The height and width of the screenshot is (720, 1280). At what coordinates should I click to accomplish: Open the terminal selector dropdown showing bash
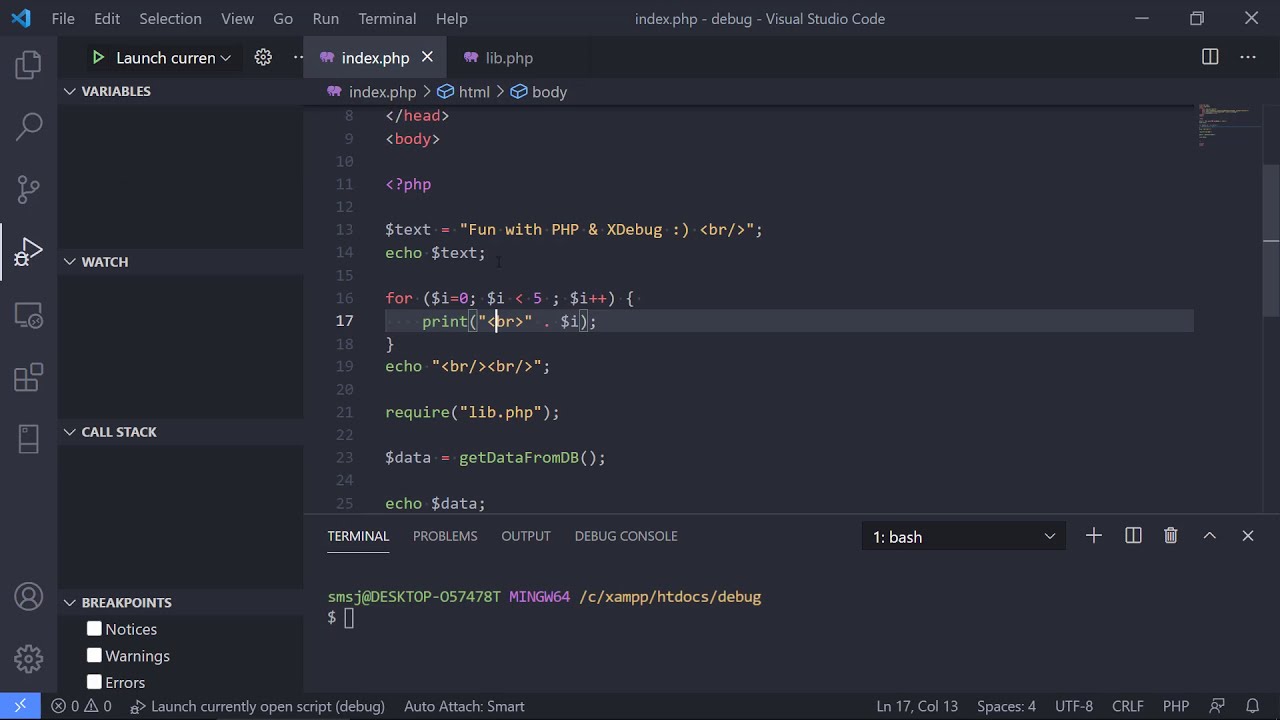[963, 537]
